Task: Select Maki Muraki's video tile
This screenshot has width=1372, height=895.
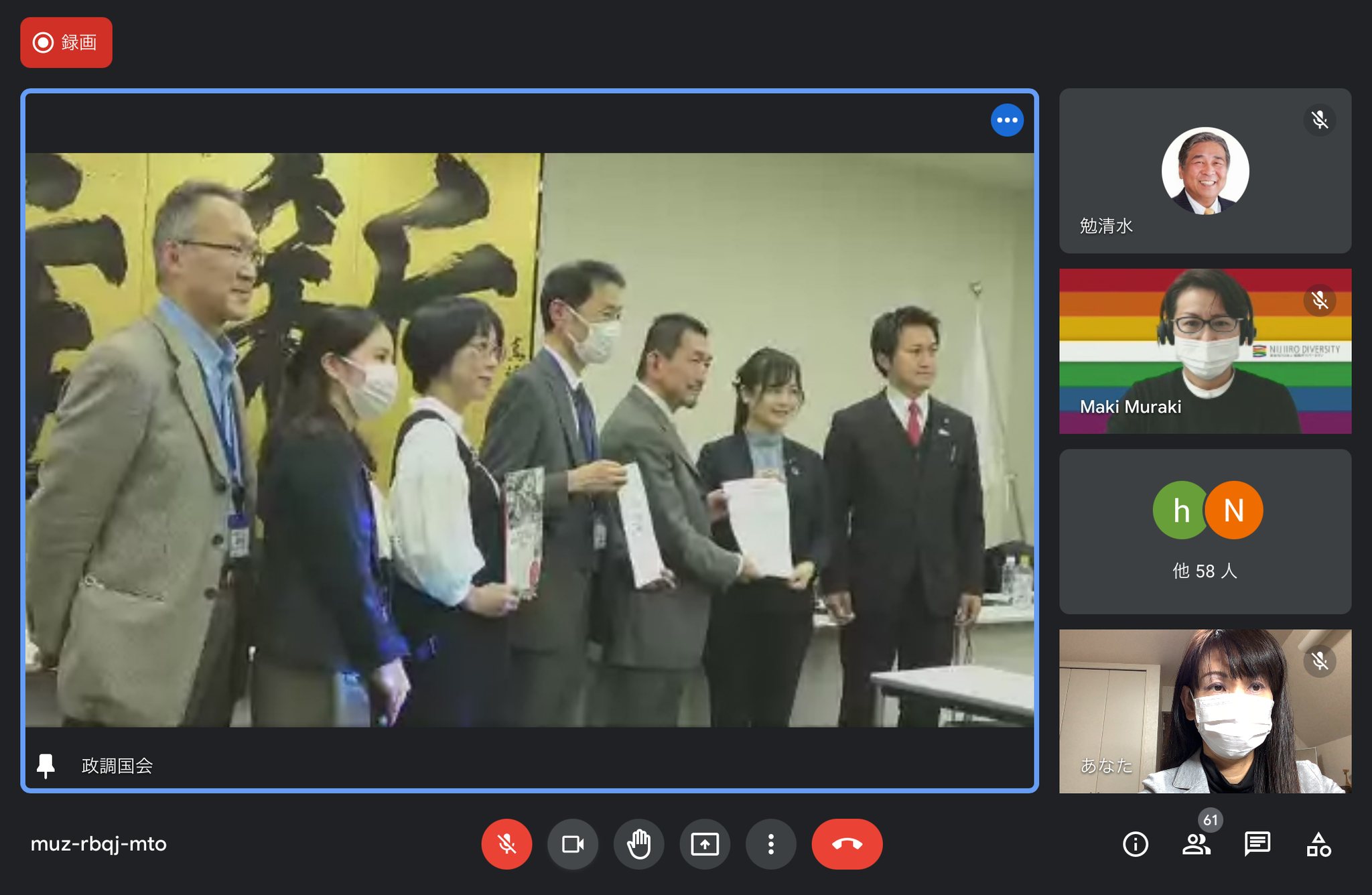Action: pos(1205,351)
